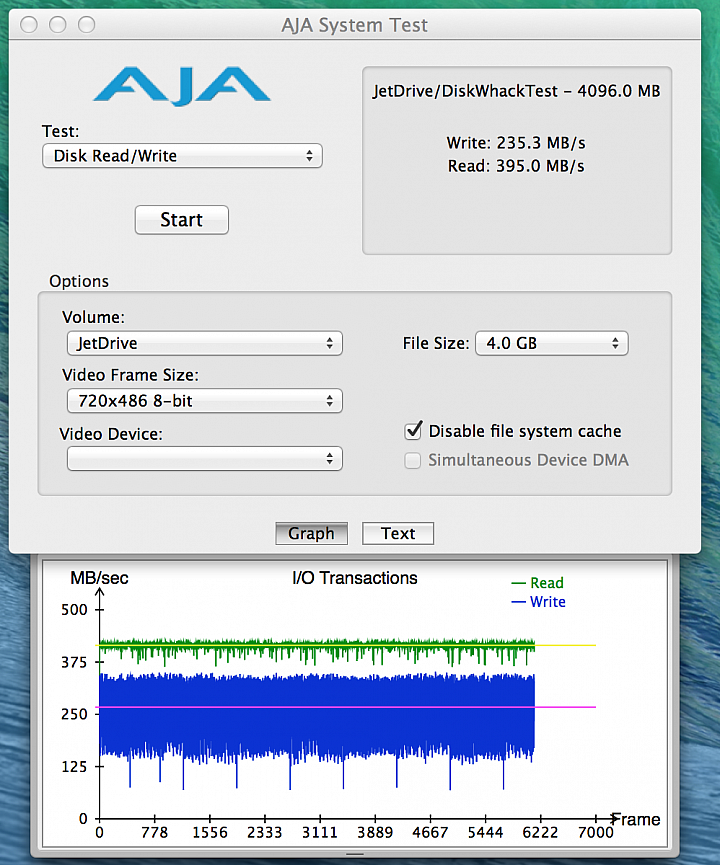
Task: Click the 500 value on the Y axis
Action: [74, 610]
